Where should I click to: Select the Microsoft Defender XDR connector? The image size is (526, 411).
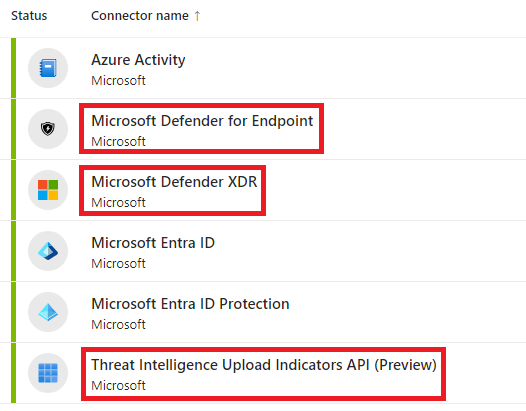174,182
